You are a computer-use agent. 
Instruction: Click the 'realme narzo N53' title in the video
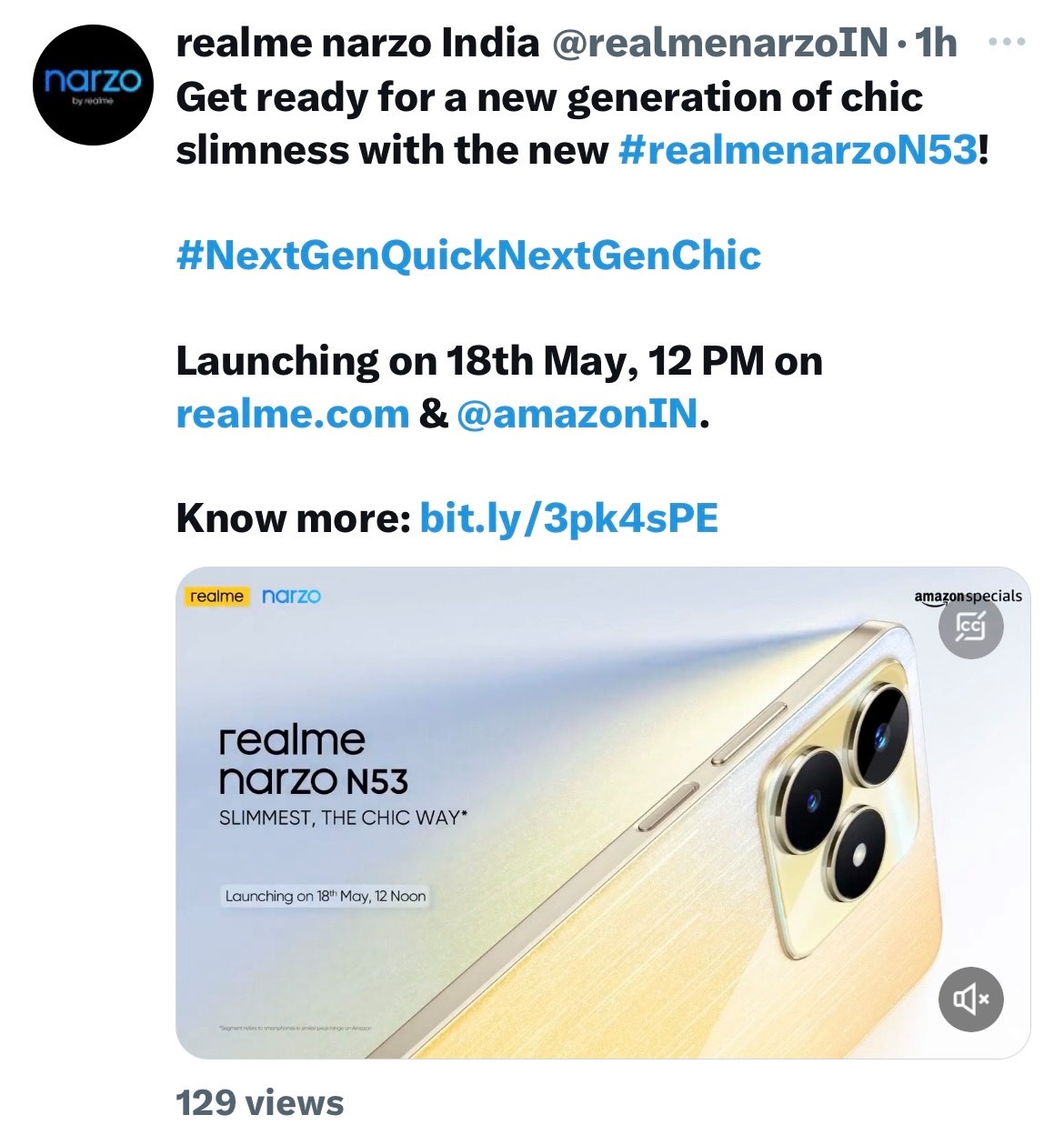(x=313, y=761)
